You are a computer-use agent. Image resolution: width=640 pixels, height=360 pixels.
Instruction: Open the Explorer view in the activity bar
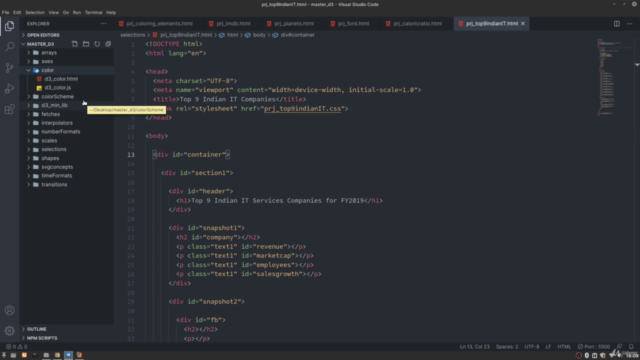point(9,26)
